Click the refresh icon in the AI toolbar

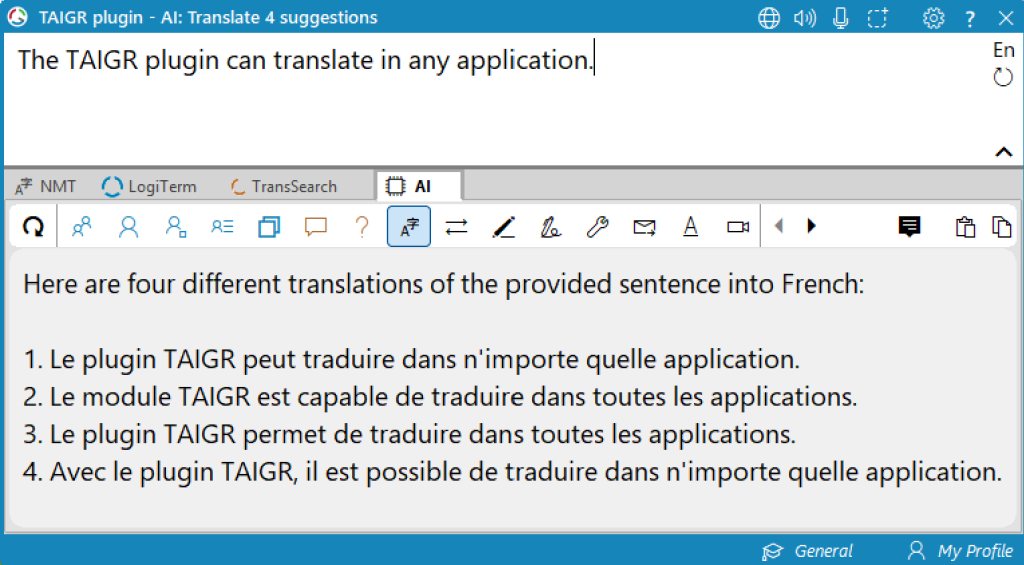(x=33, y=227)
